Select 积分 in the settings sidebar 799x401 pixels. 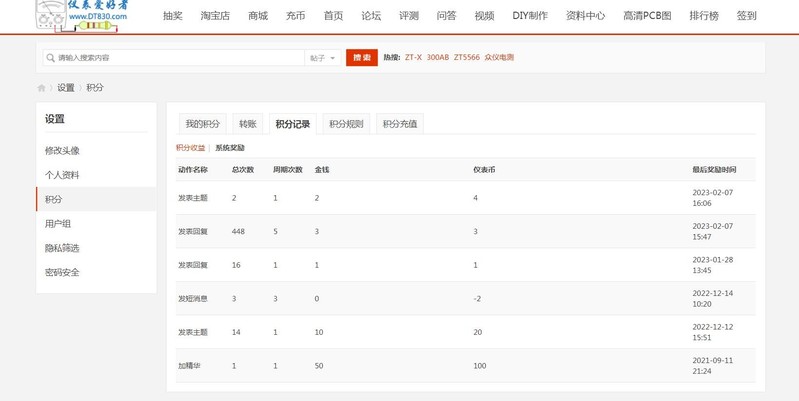tap(96, 199)
